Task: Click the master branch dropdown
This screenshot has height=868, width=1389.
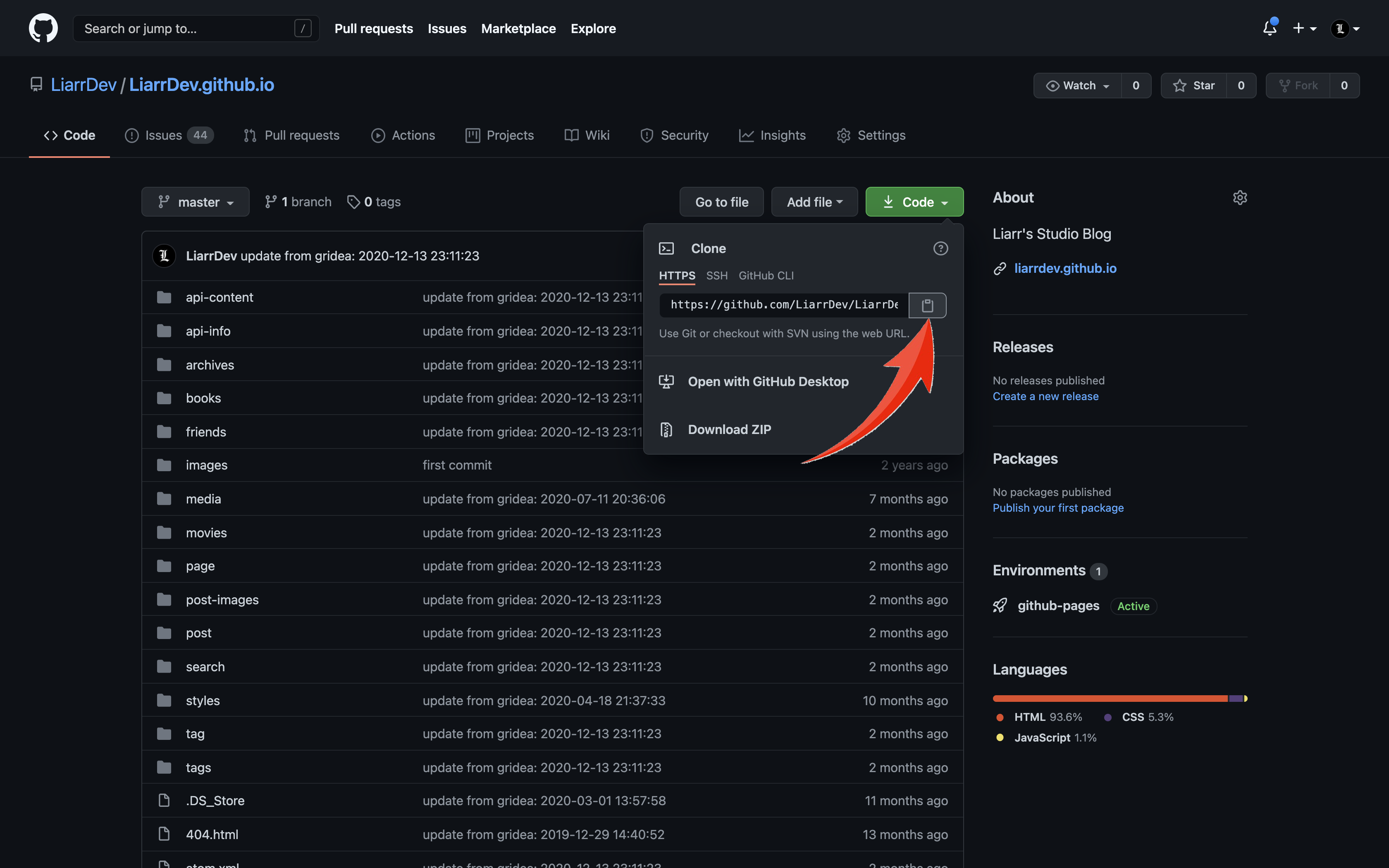Action: point(194,201)
